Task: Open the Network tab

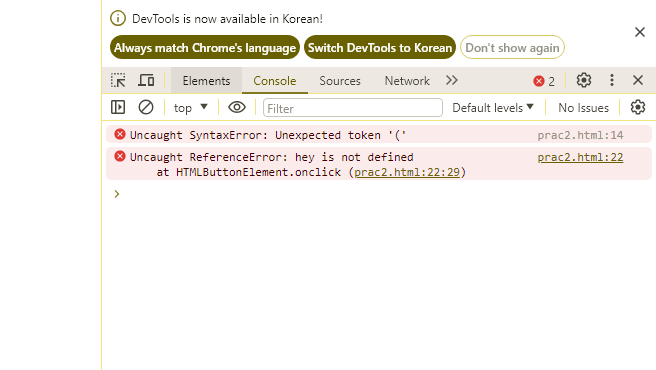Action: [x=407, y=80]
